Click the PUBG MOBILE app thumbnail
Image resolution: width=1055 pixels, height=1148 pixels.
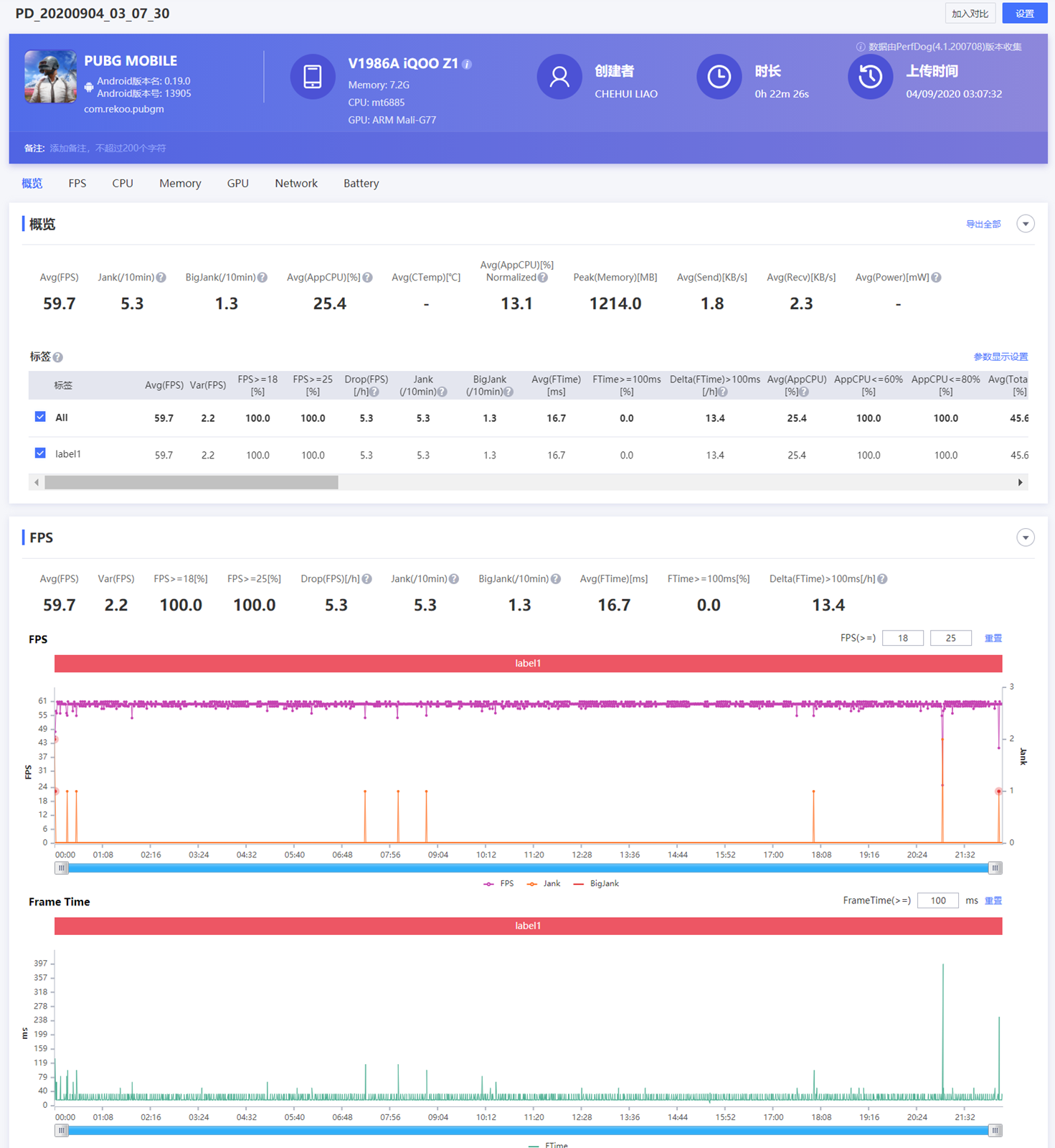(50, 77)
